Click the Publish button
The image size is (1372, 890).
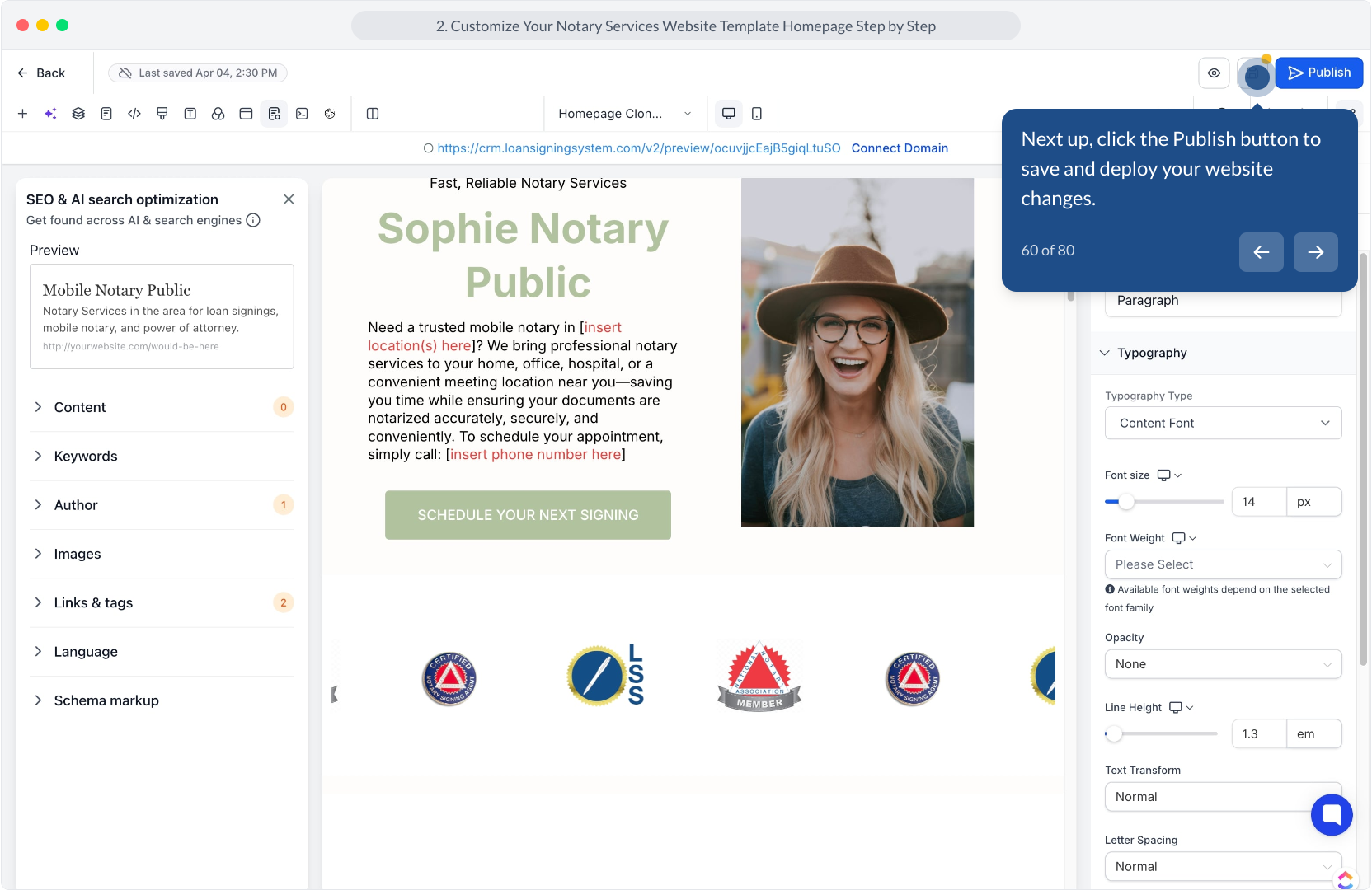click(1318, 73)
